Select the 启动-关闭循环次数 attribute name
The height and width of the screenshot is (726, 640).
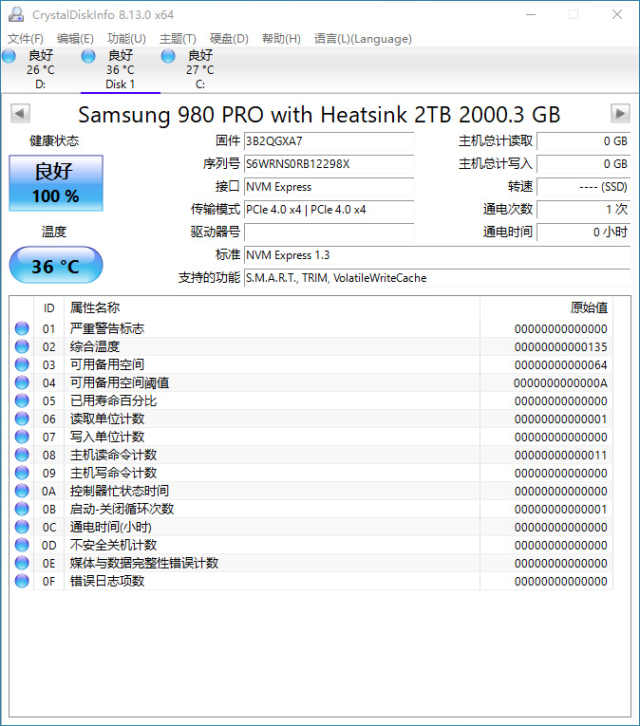click(x=122, y=509)
